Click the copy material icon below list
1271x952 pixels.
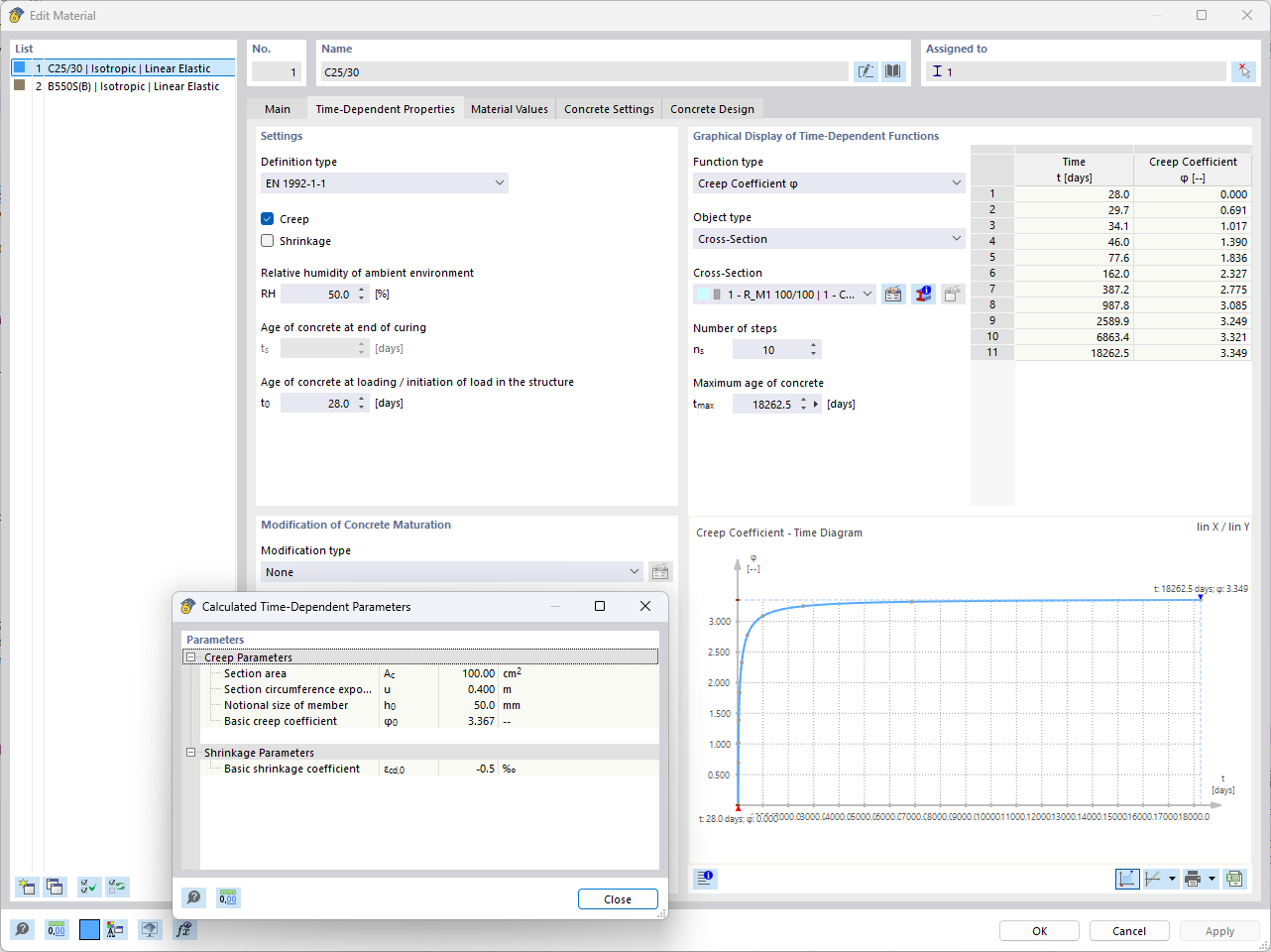click(x=55, y=887)
